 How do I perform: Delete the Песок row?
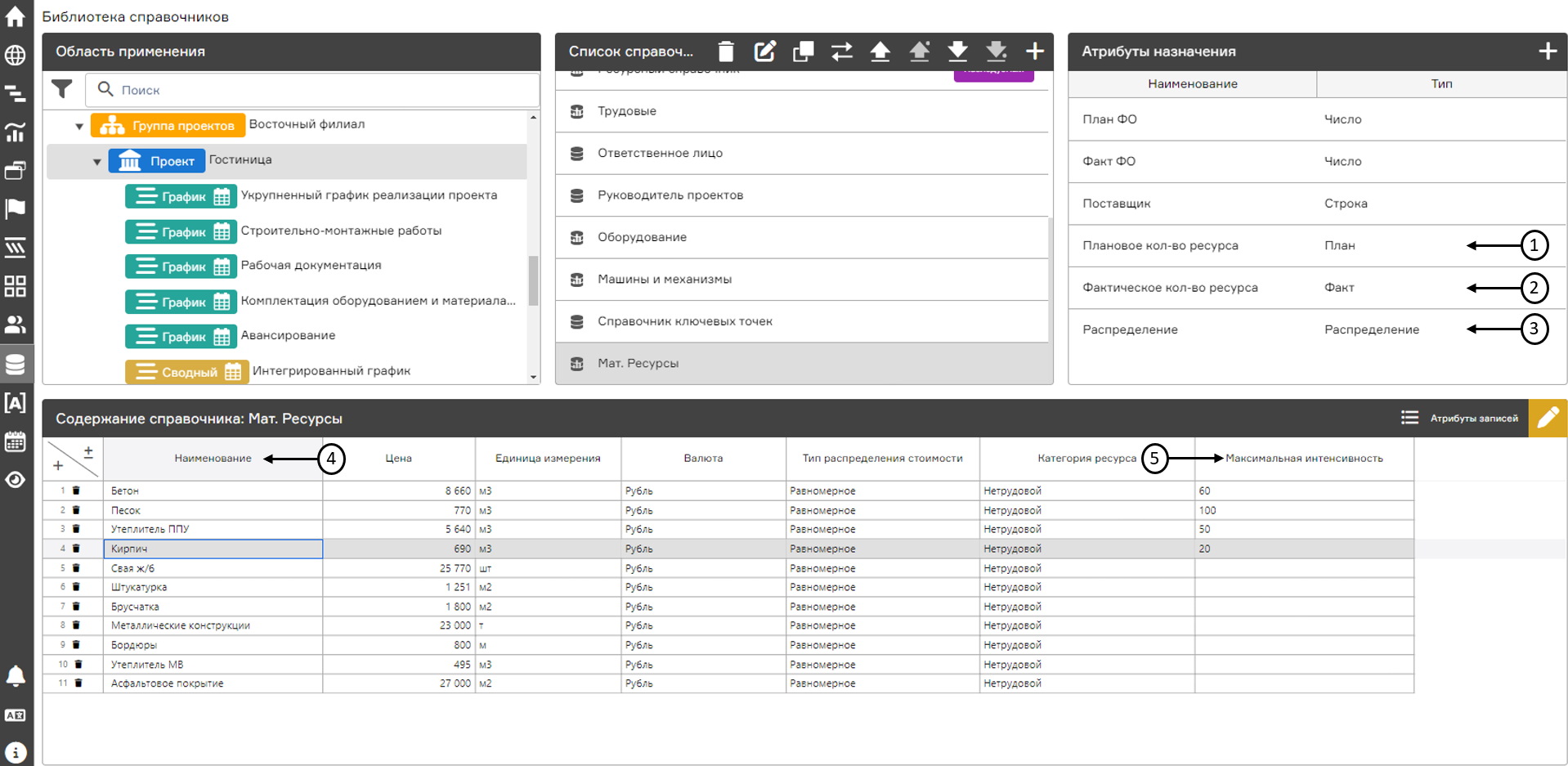click(x=76, y=510)
